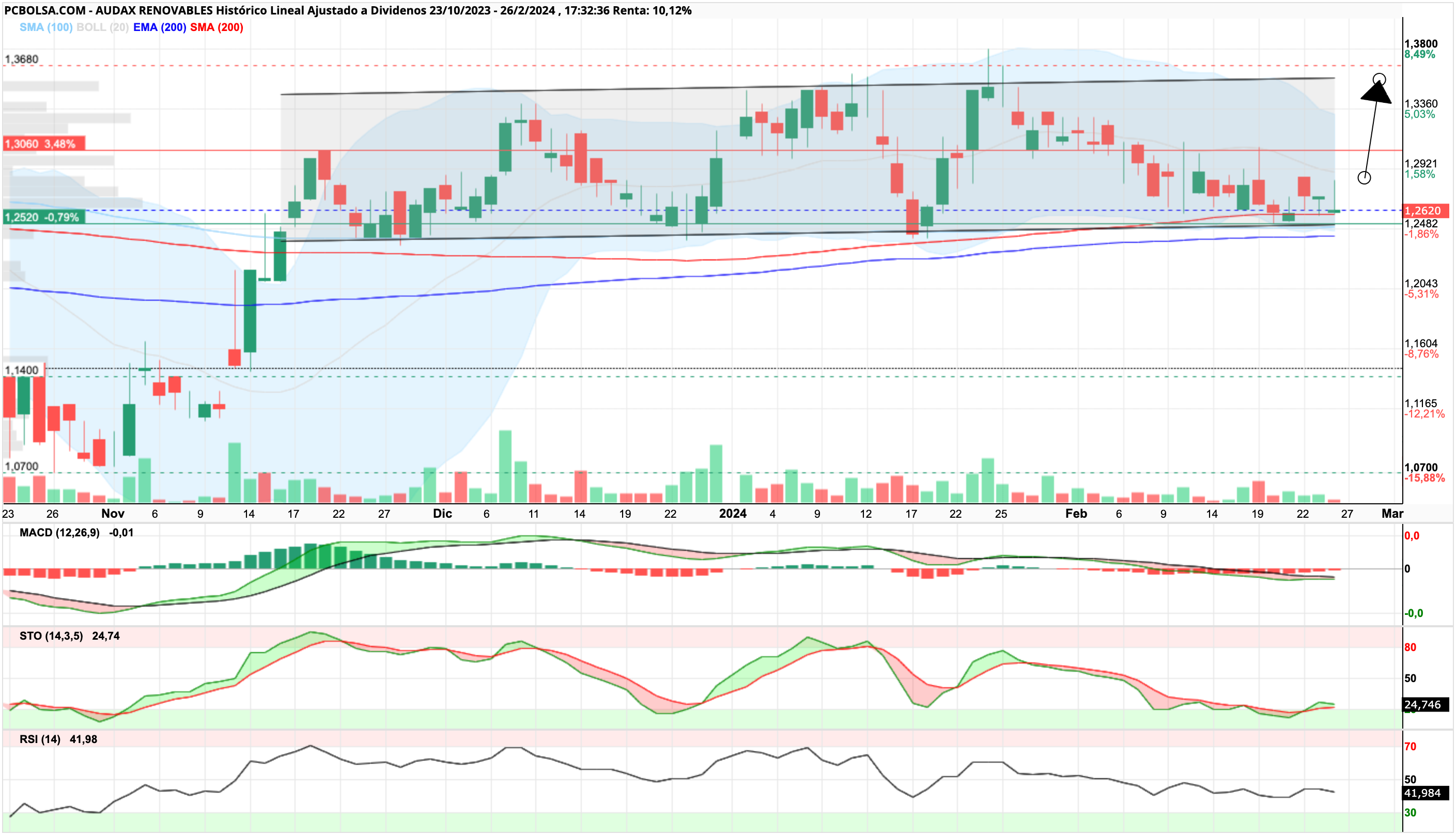Screen dimensions: 1456x835
Task: Click the -12,21% percentage label
Action: pos(1424,414)
